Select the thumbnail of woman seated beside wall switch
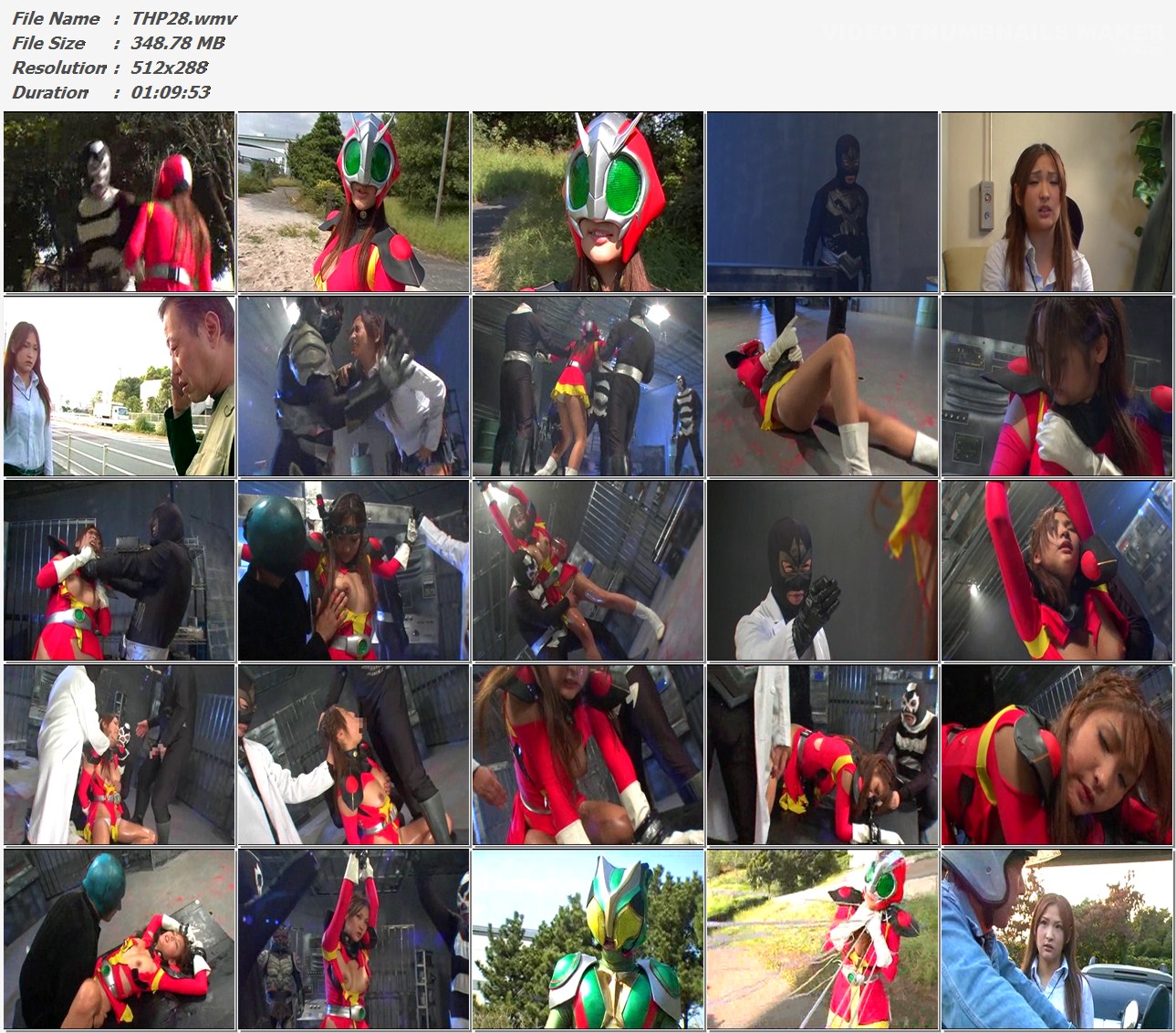The image size is (1176, 1033). [x=1057, y=202]
